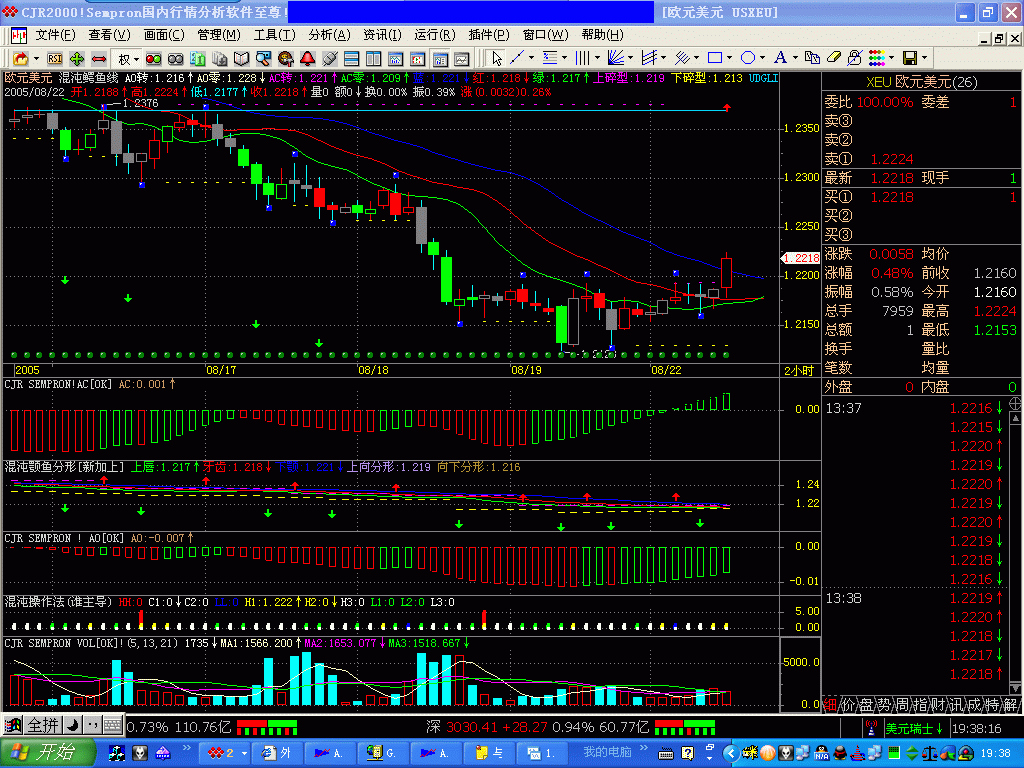
Task: Toggle the arrow pointer selection mode
Action: point(497,58)
